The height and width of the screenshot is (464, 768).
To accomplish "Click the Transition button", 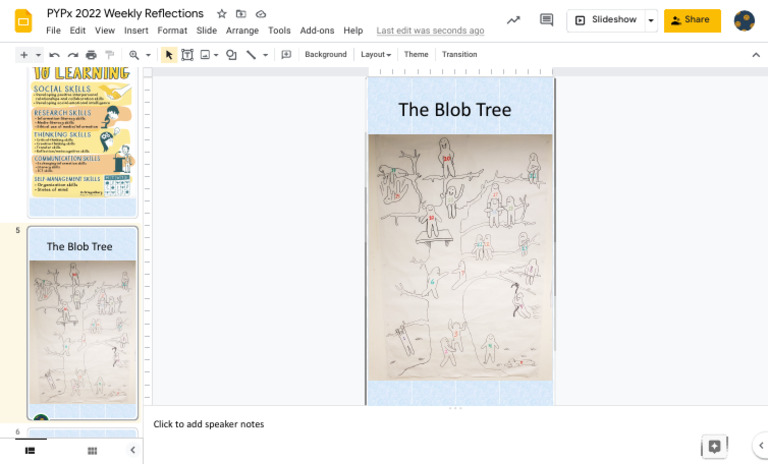I will click(459, 54).
